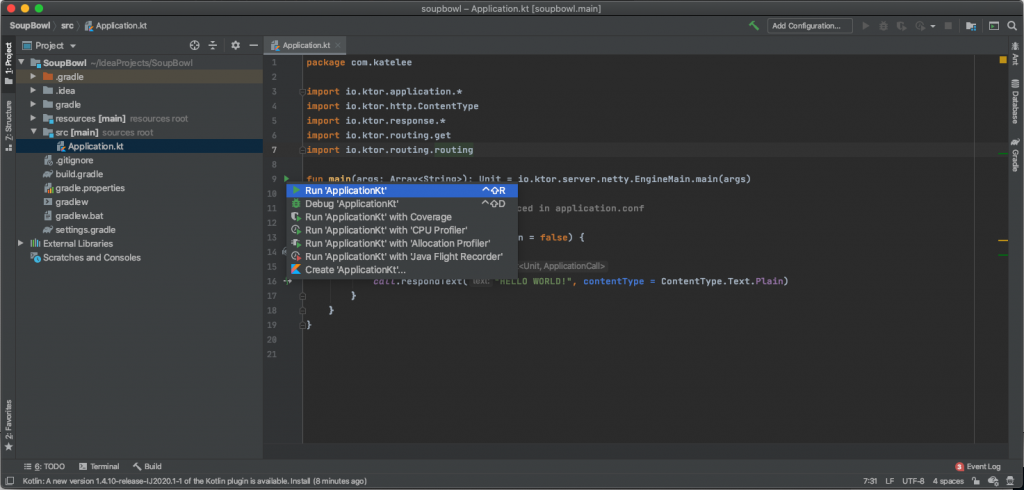Click the Run with Coverage toolbar icon
The width and height of the screenshot is (1024, 490).
pos(901,25)
